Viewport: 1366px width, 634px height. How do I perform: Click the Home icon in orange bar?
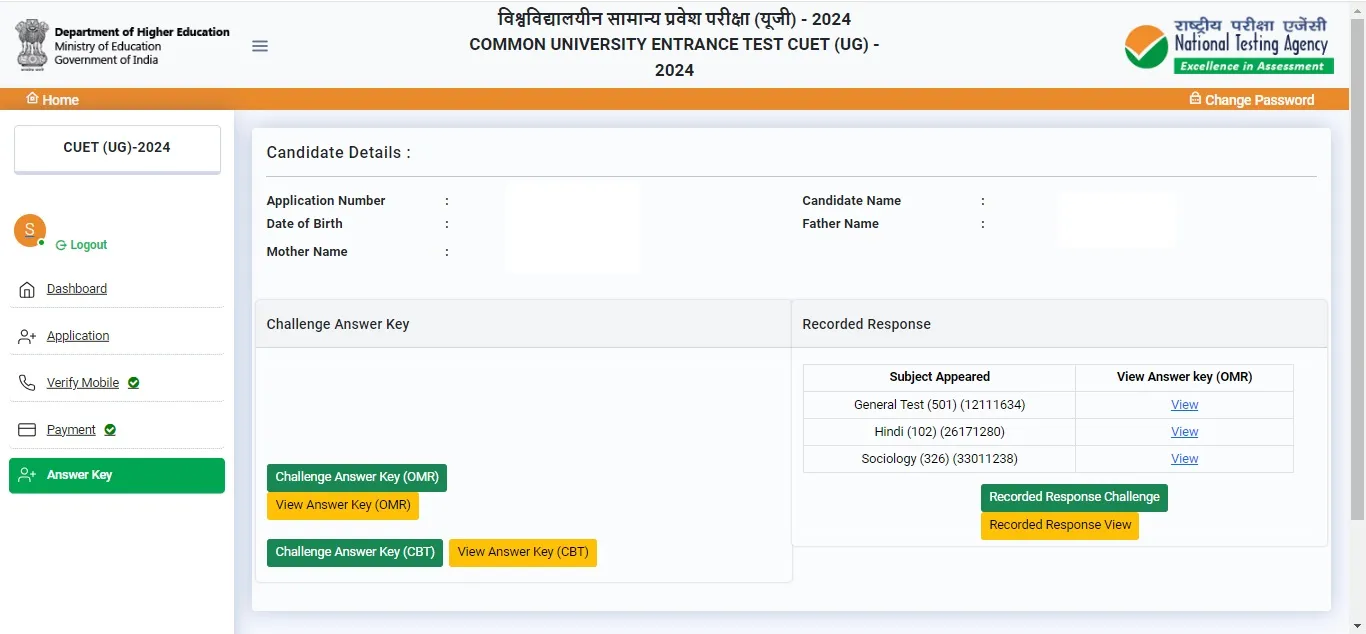point(32,98)
